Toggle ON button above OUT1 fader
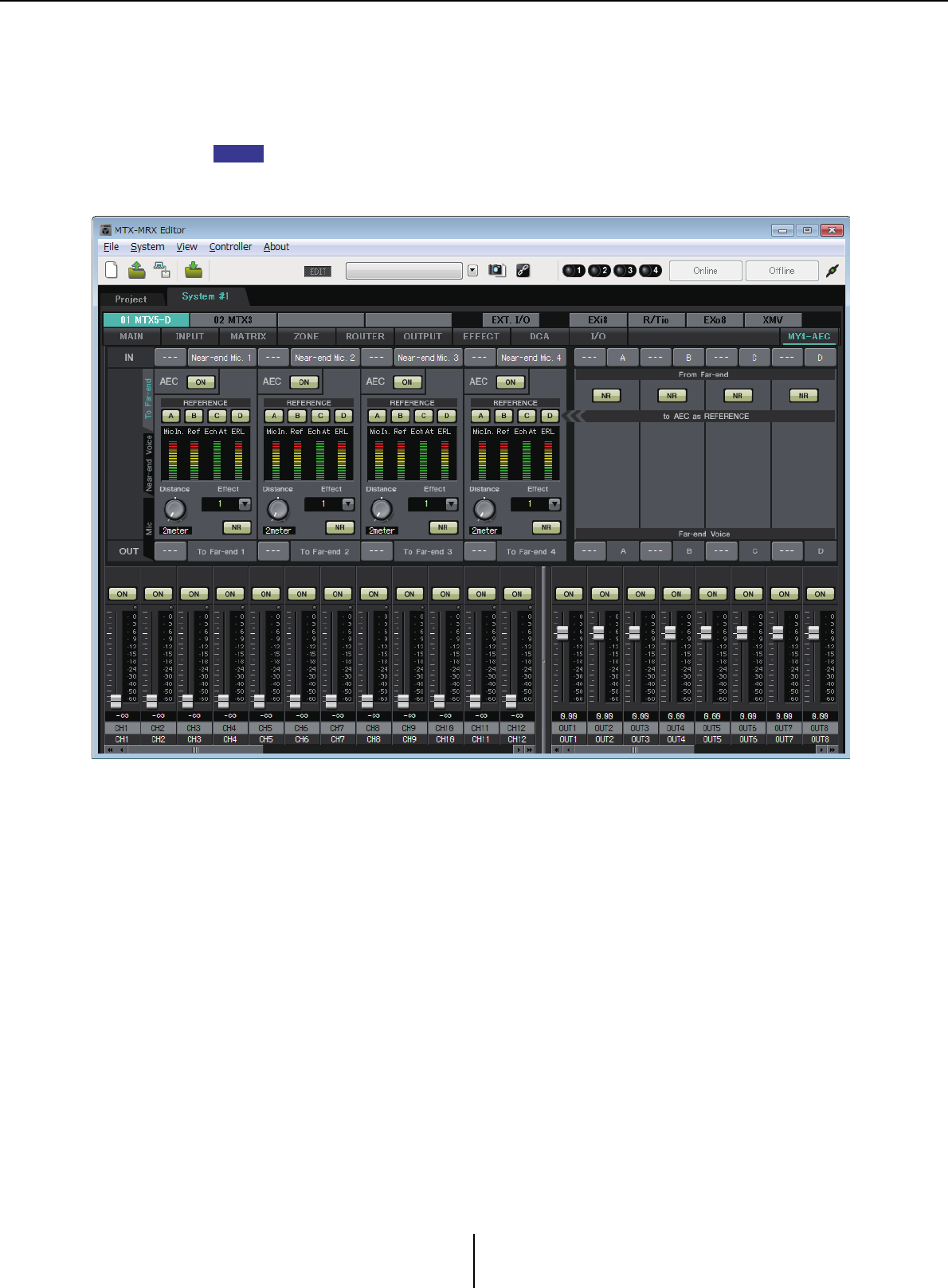 point(569,594)
